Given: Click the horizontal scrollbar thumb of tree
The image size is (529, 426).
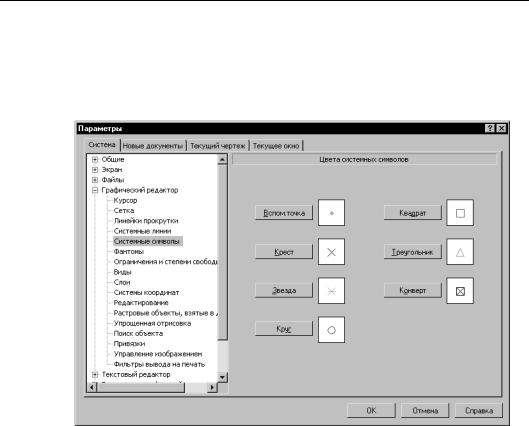Looking at the screenshot, I should 141,387.
